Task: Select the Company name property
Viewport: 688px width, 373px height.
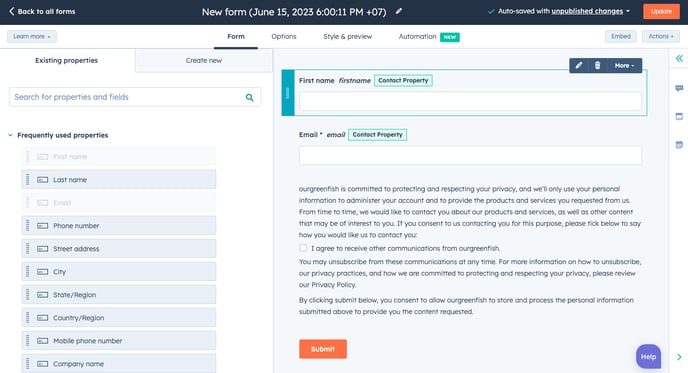Action: (x=118, y=364)
